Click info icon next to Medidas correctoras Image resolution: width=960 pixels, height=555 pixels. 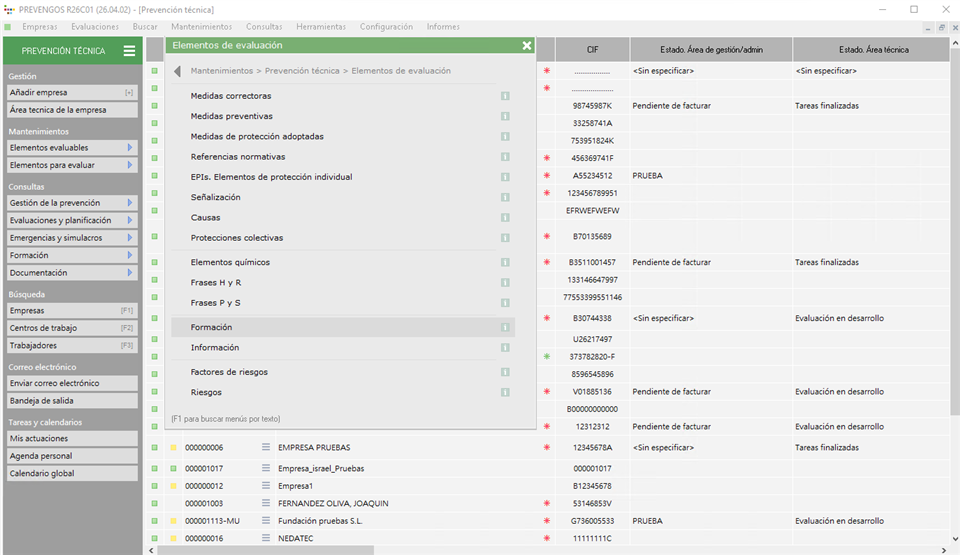[x=505, y=97]
